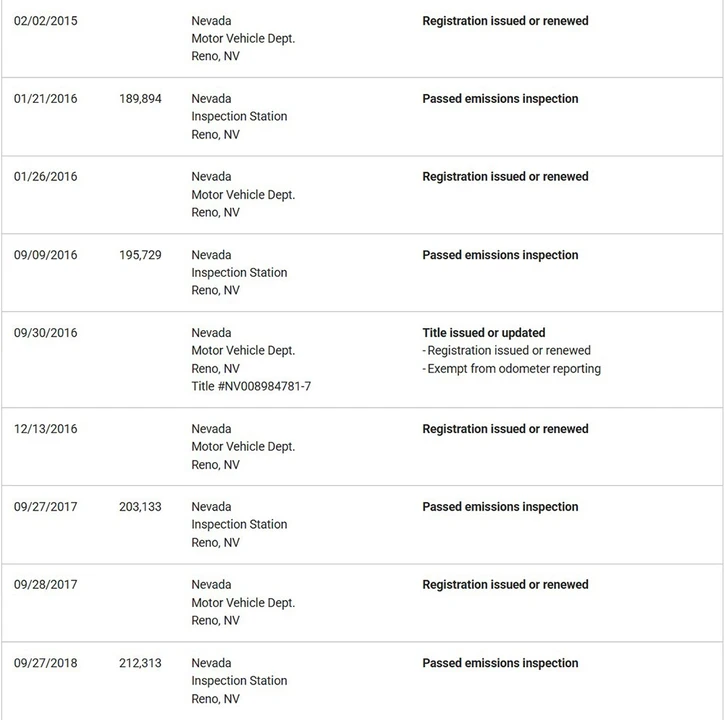
Task: Click the 09/27/2018 date entry
Action: (46, 663)
